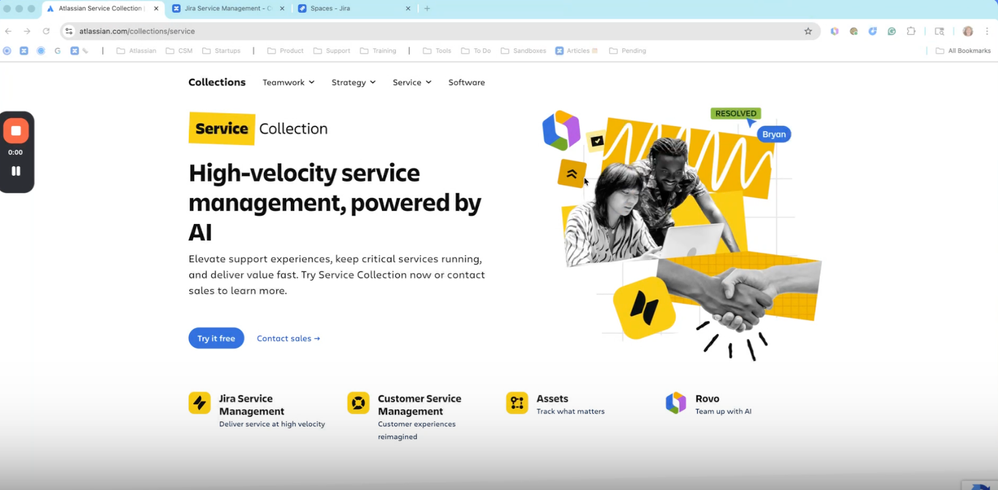Viewport: 998px width, 490px height.
Task: Open the Product bookmarks folder
Action: point(285,51)
